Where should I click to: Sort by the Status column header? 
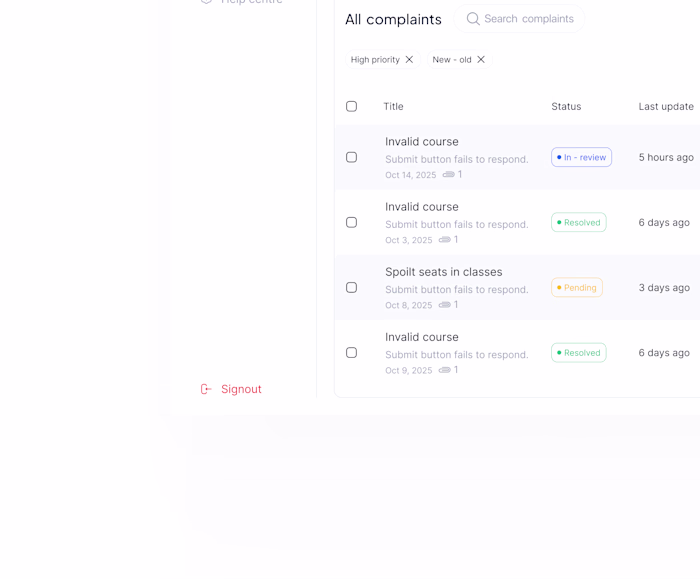(566, 106)
